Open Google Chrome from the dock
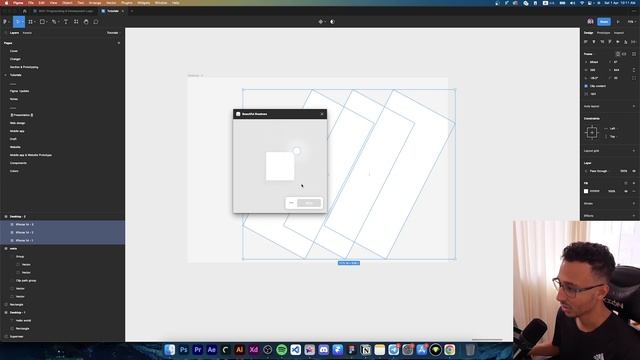The image size is (640, 360). [450, 350]
